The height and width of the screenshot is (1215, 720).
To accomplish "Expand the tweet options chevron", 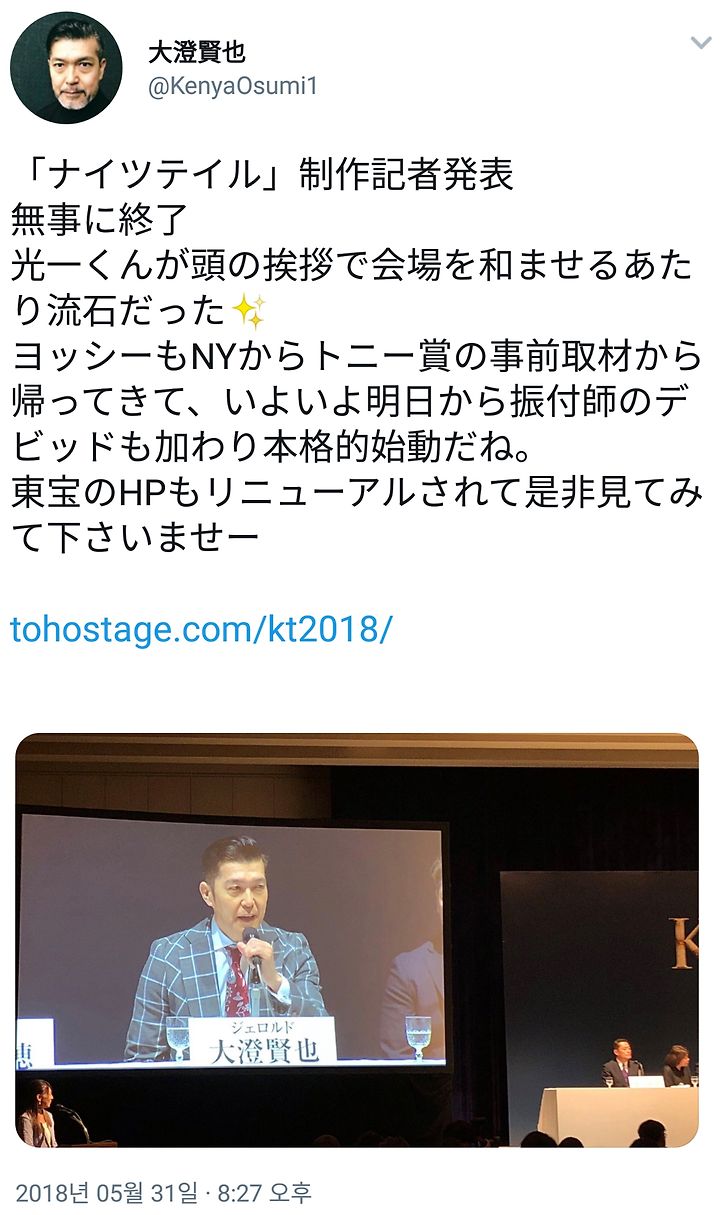I will 700,44.
